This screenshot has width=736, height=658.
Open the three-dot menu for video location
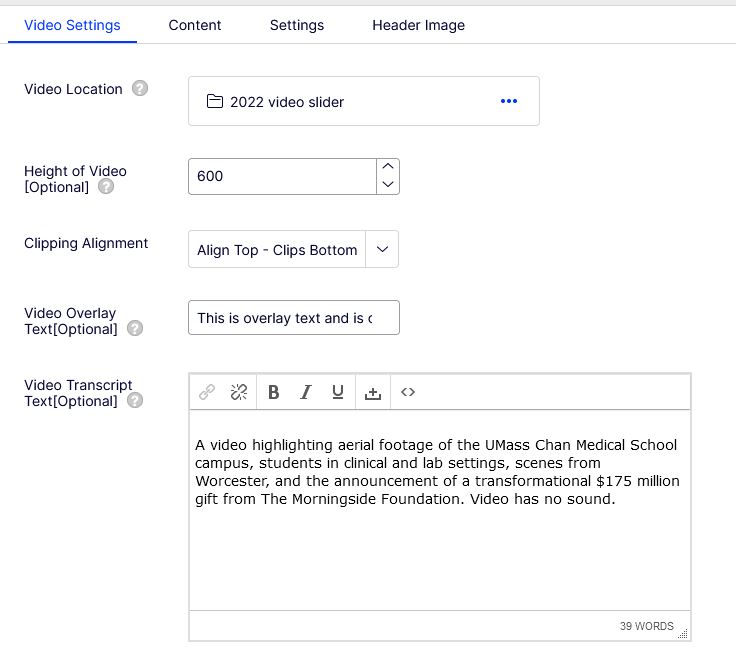click(509, 101)
